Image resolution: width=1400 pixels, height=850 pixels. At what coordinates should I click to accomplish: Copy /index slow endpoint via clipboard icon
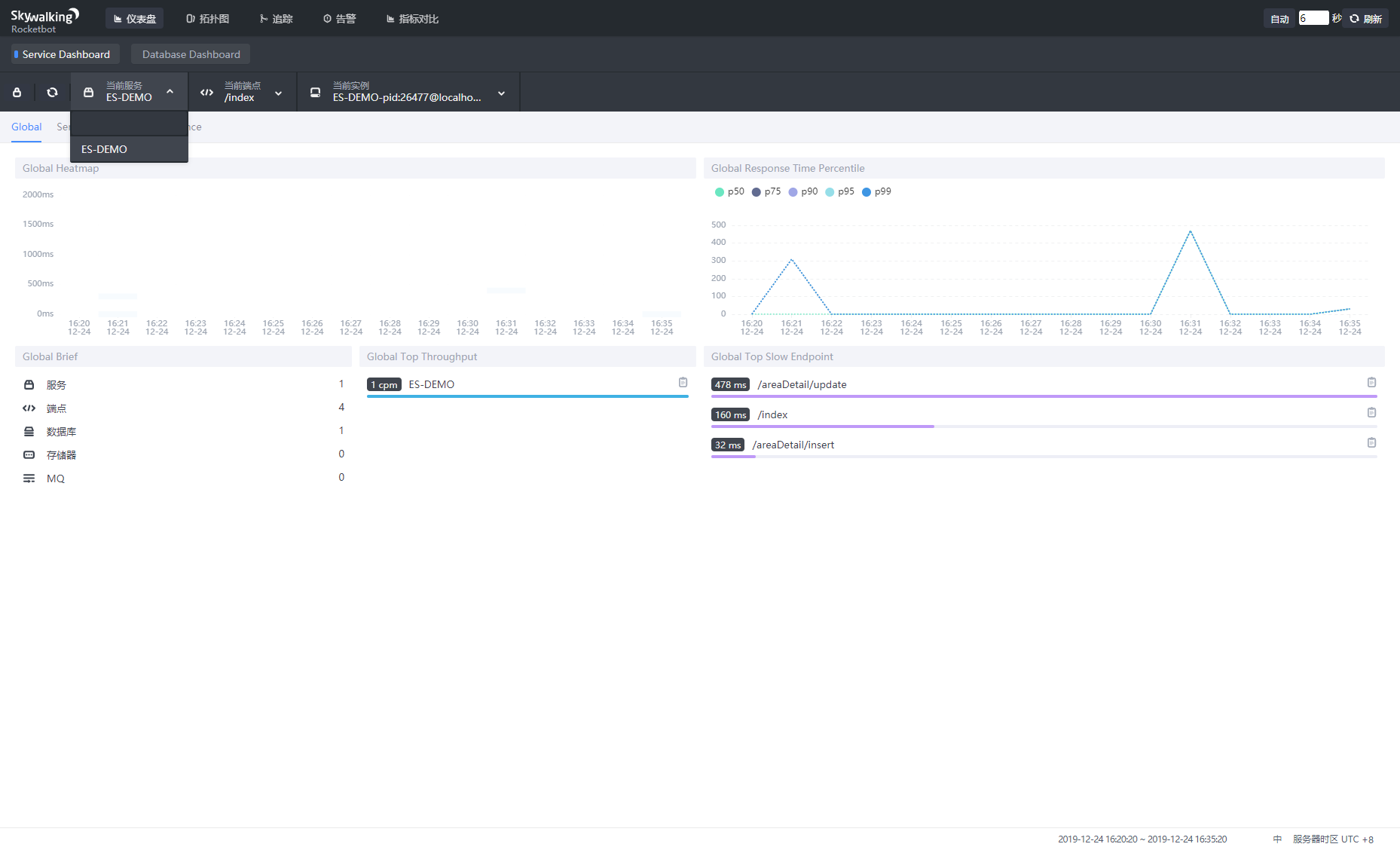click(1371, 413)
